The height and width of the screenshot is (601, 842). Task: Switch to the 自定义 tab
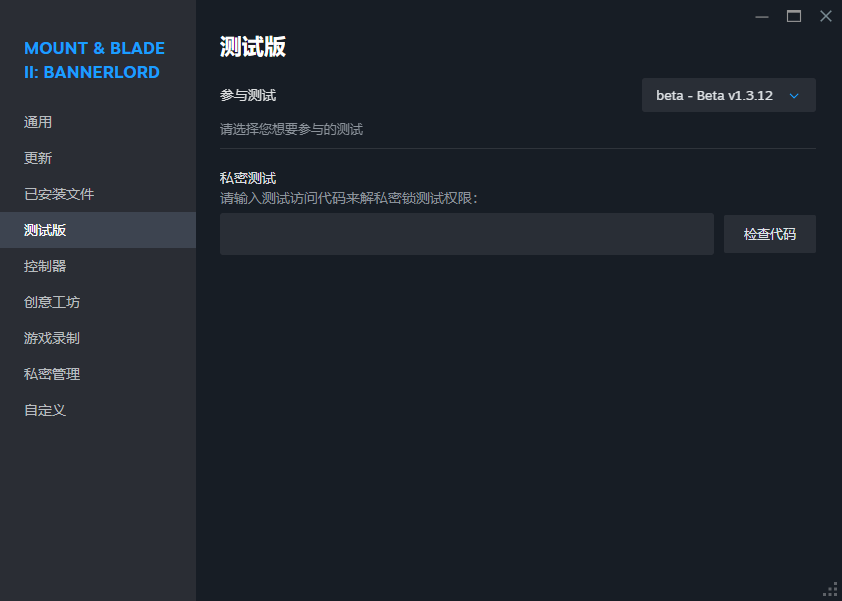tap(45, 410)
